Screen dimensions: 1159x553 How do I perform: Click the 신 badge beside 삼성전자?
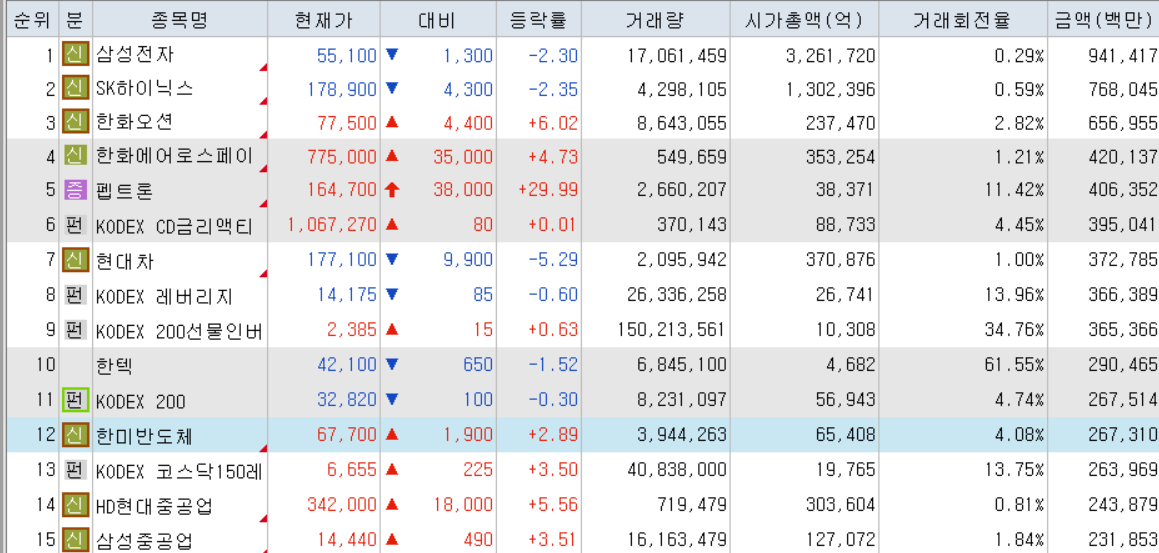point(73,54)
